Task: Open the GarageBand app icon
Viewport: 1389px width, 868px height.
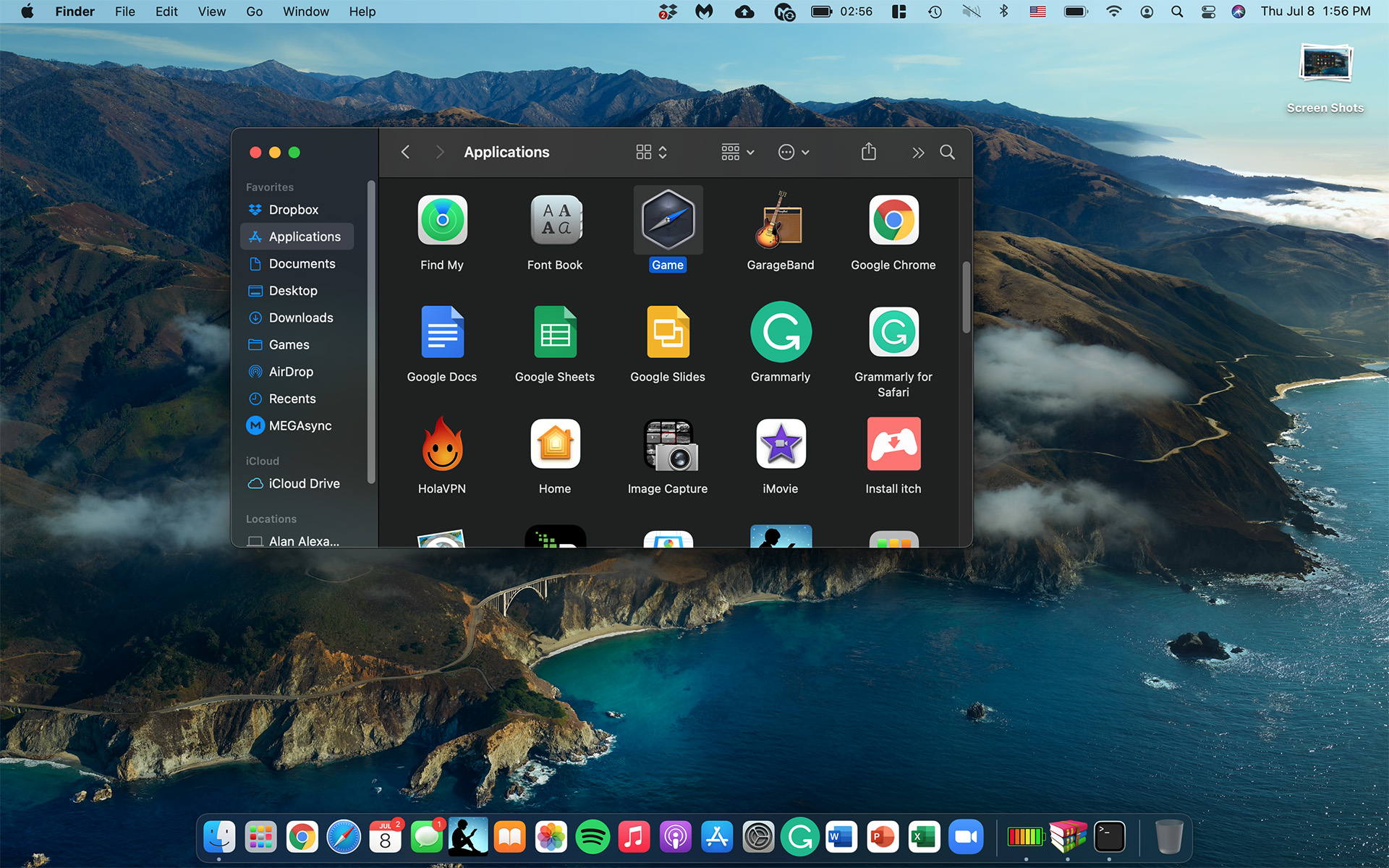Action: tap(781, 220)
